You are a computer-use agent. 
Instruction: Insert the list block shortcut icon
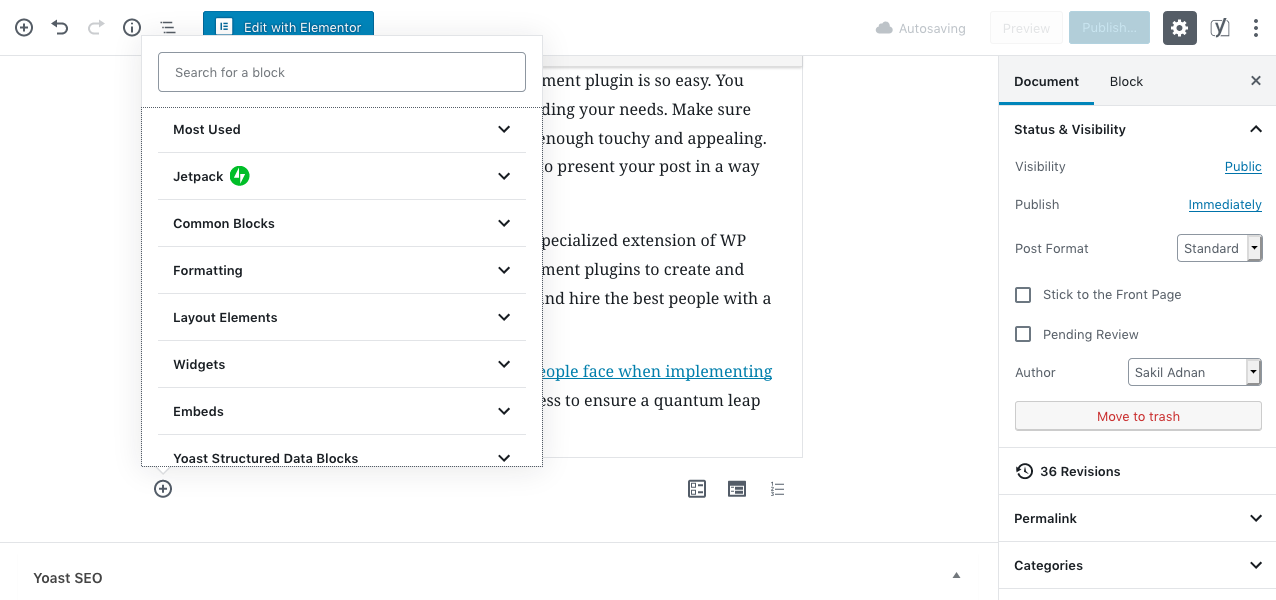coord(777,489)
